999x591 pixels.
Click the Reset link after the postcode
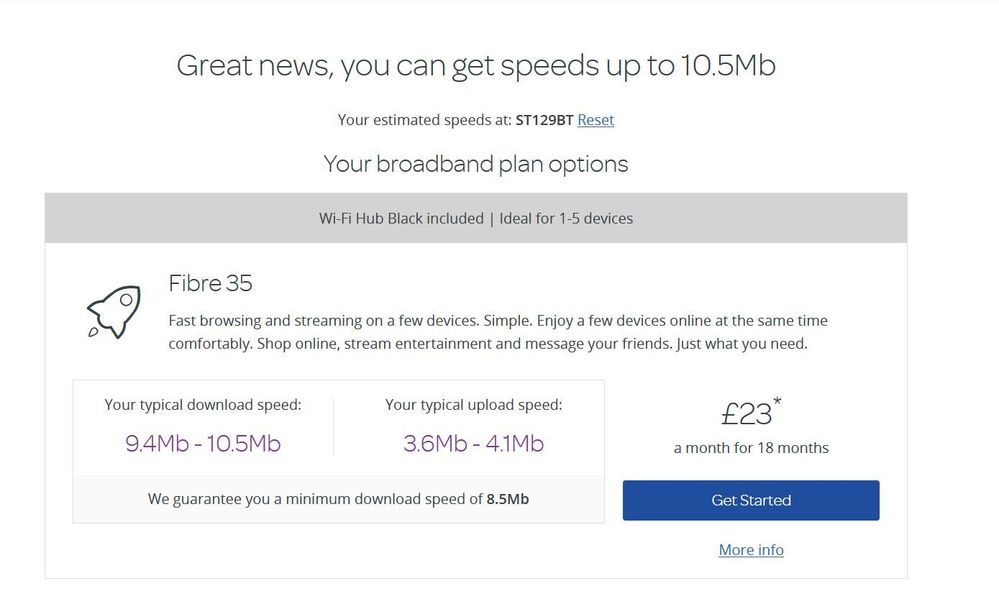(595, 119)
